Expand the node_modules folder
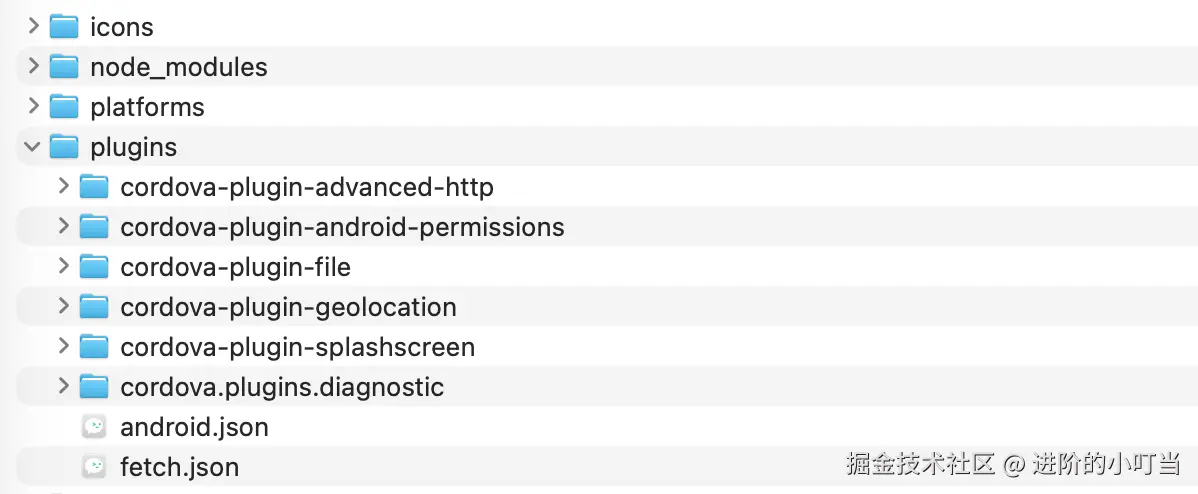1198x494 pixels. 33,67
